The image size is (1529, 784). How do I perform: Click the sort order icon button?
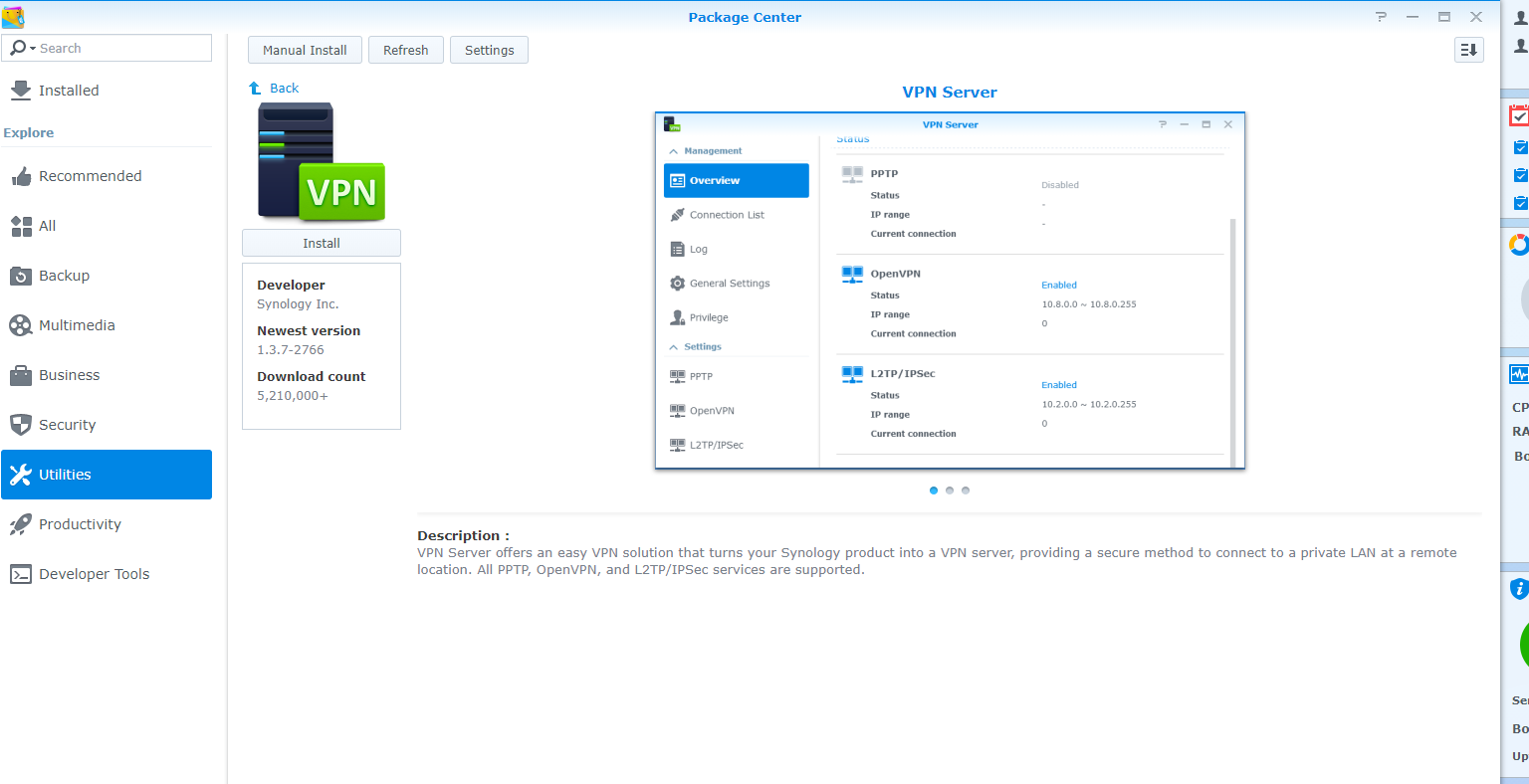tap(1469, 50)
